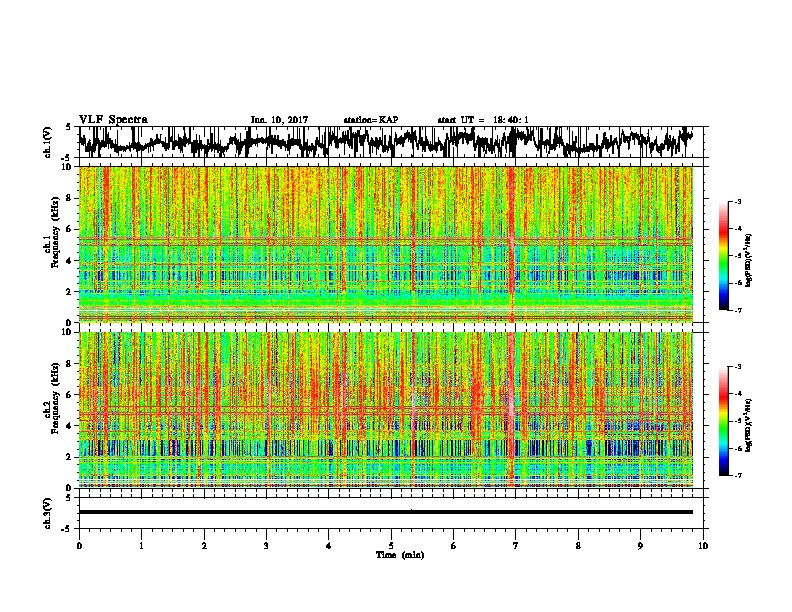Click the ch.1 waveform "5" volt tick label
The image size is (792, 612).
69,127
